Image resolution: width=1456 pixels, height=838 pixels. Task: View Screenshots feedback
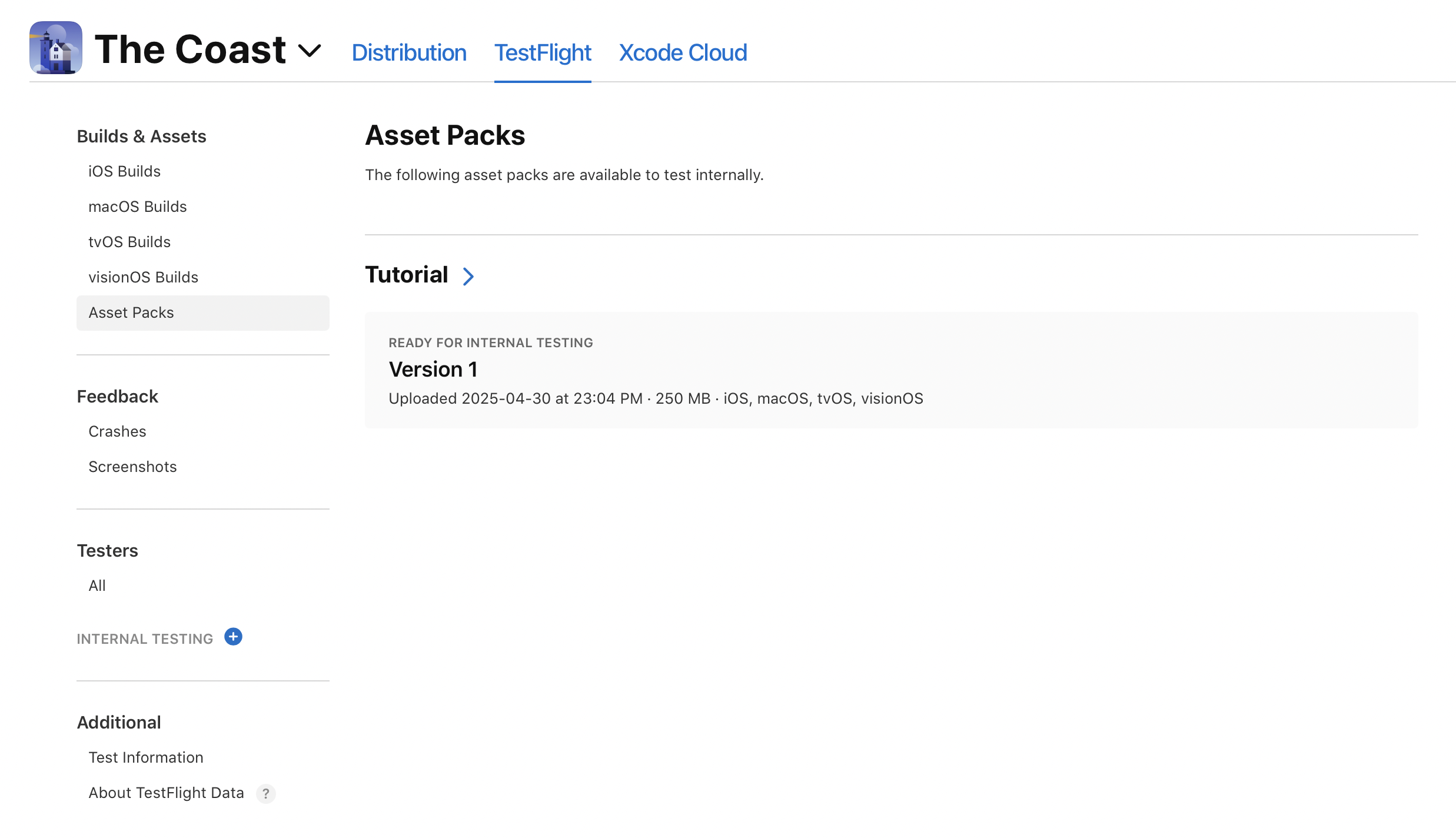click(x=132, y=467)
